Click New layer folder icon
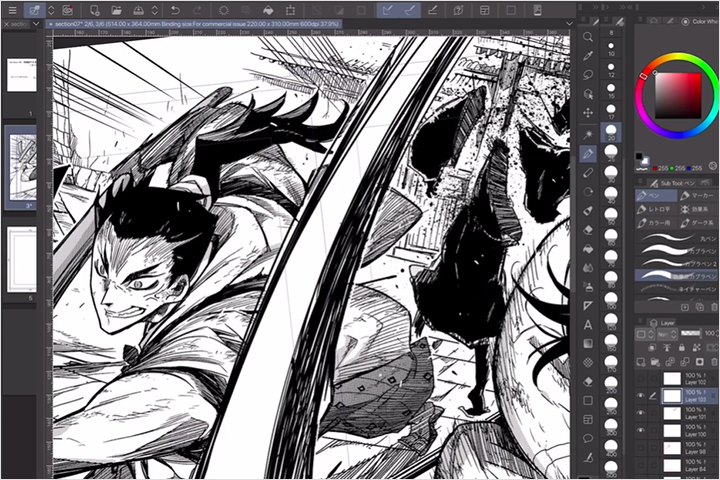The width and height of the screenshot is (720, 480). (x=655, y=362)
